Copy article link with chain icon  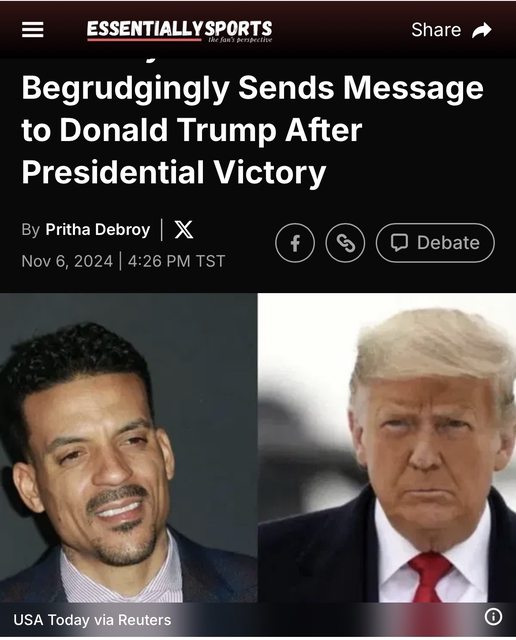tap(345, 243)
